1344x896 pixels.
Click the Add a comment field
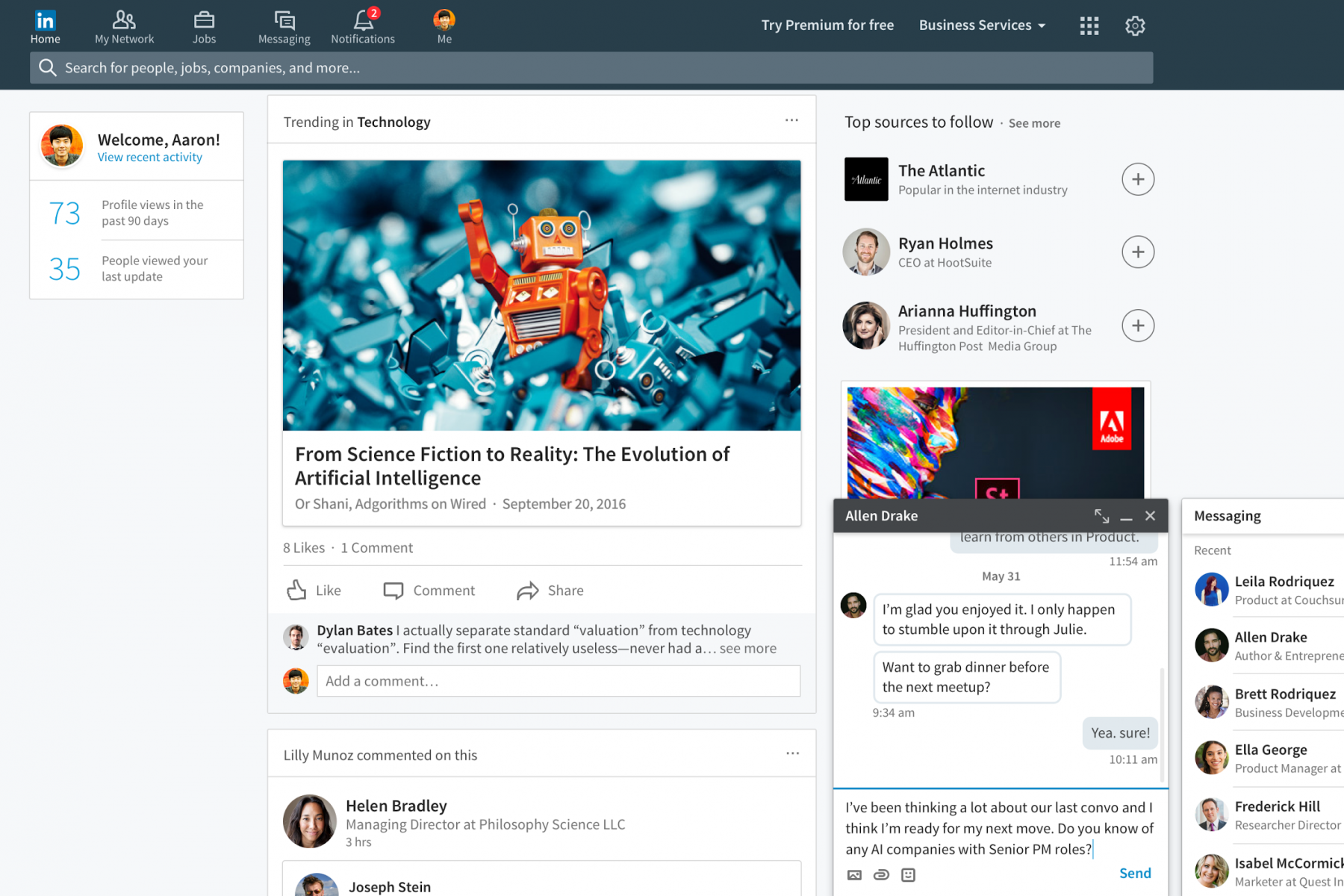tap(558, 681)
